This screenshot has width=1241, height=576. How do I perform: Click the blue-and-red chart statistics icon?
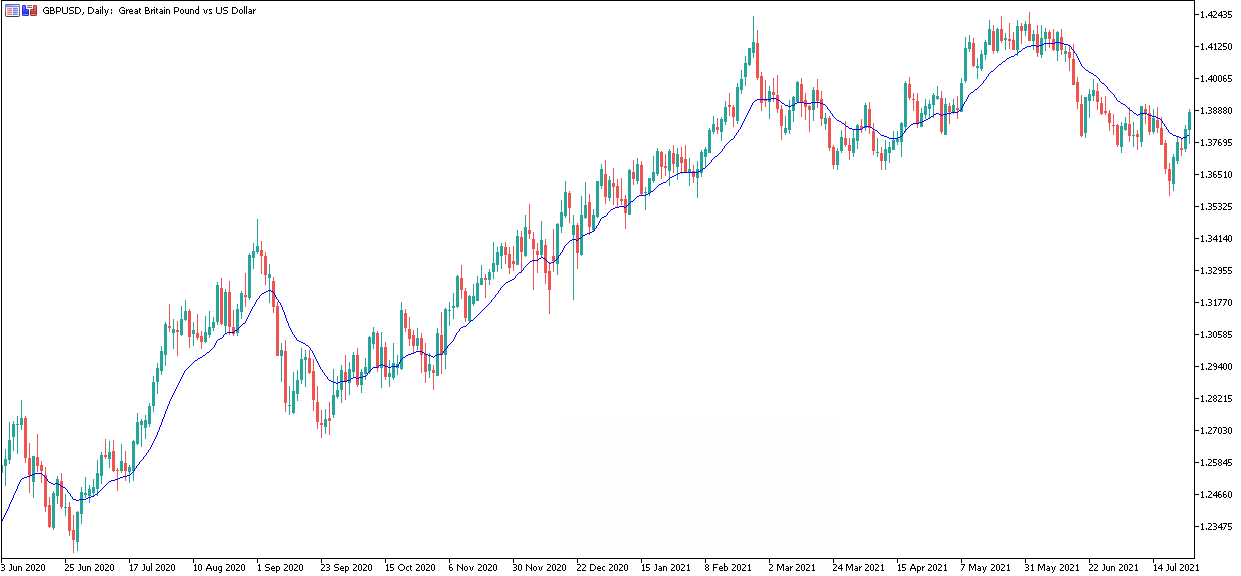(x=29, y=10)
